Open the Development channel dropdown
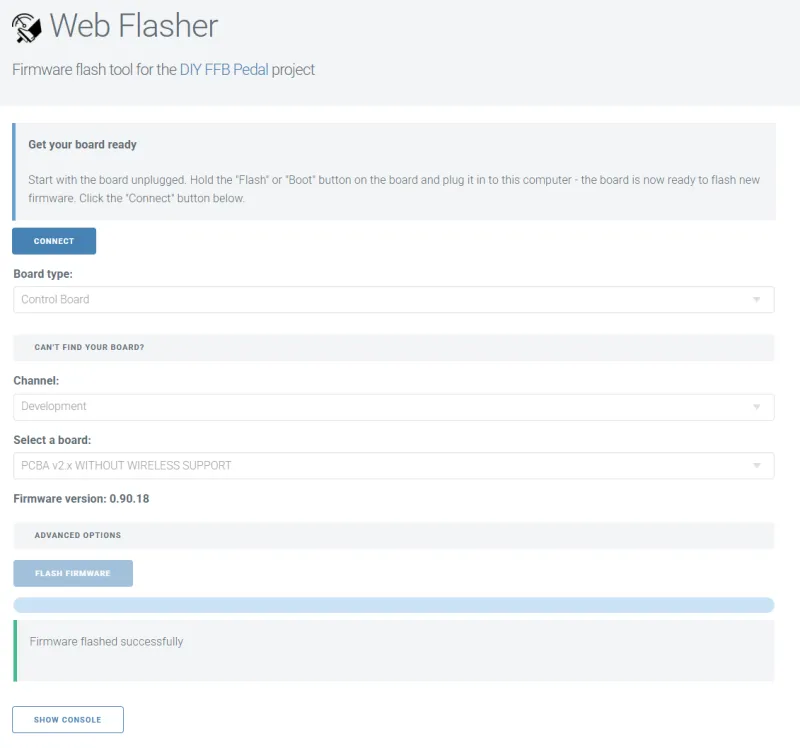This screenshot has width=800, height=748. pos(394,407)
